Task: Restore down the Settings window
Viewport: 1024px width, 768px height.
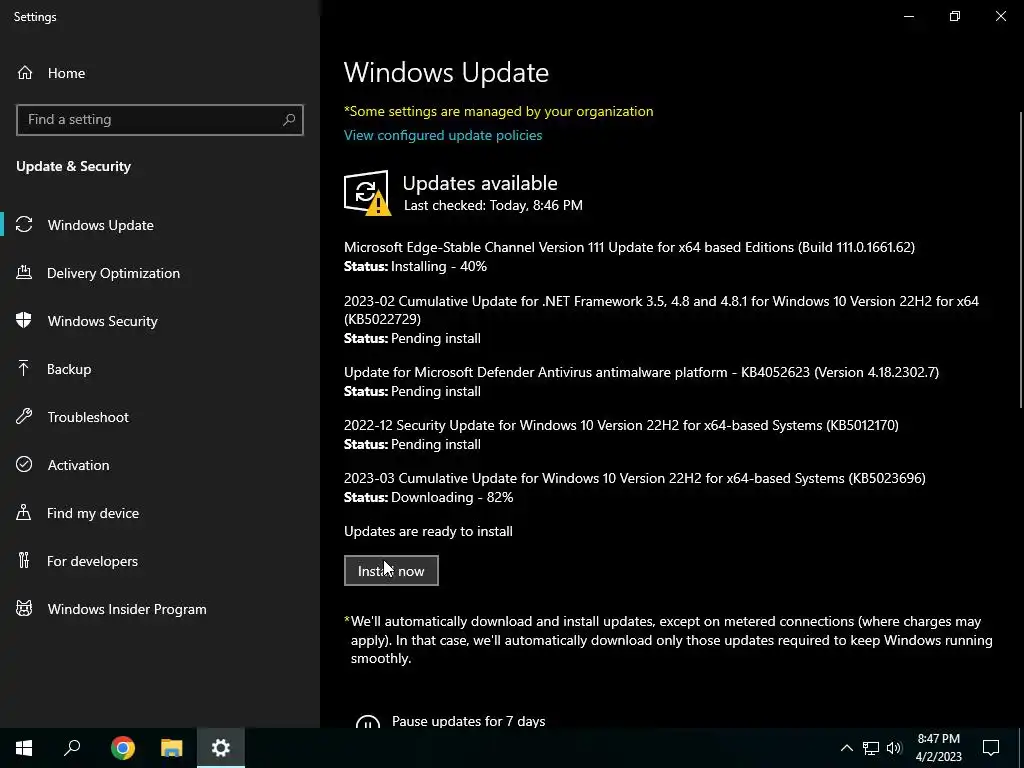Action: tap(955, 16)
